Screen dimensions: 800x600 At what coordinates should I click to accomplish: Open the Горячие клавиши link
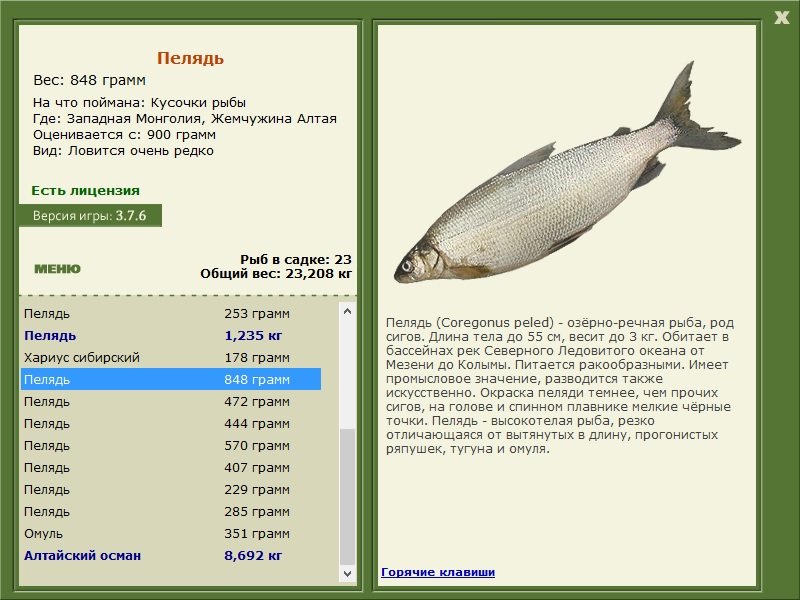coord(438,572)
